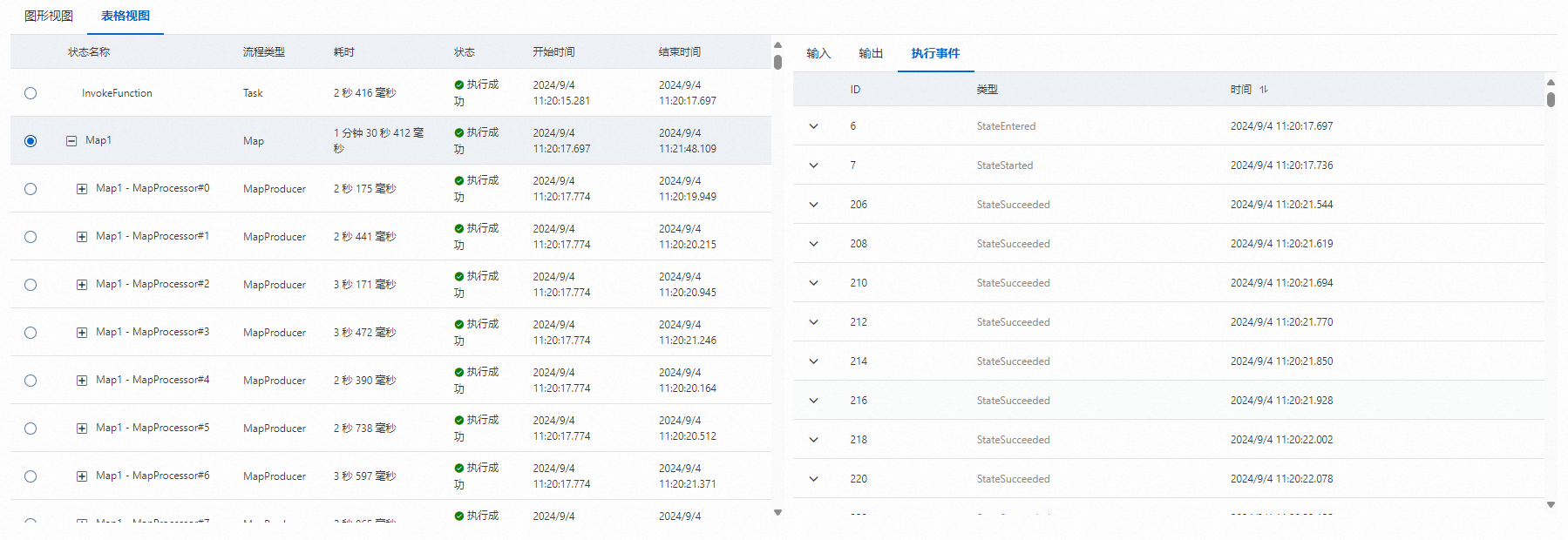Click the plus icon beside MapProcessor#6

pyautogui.click(x=82, y=476)
